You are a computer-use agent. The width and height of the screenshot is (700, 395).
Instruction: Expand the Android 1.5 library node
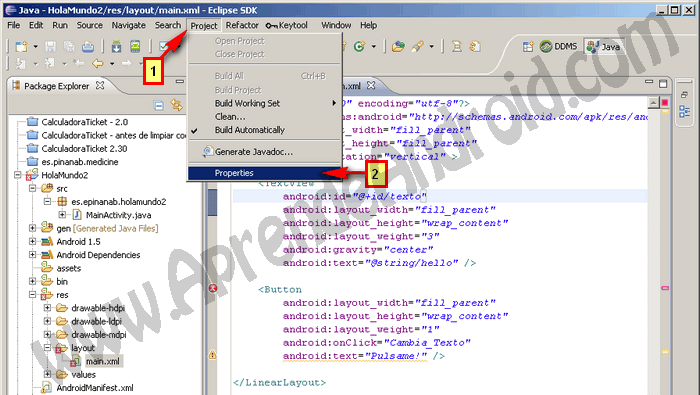tap(33, 241)
